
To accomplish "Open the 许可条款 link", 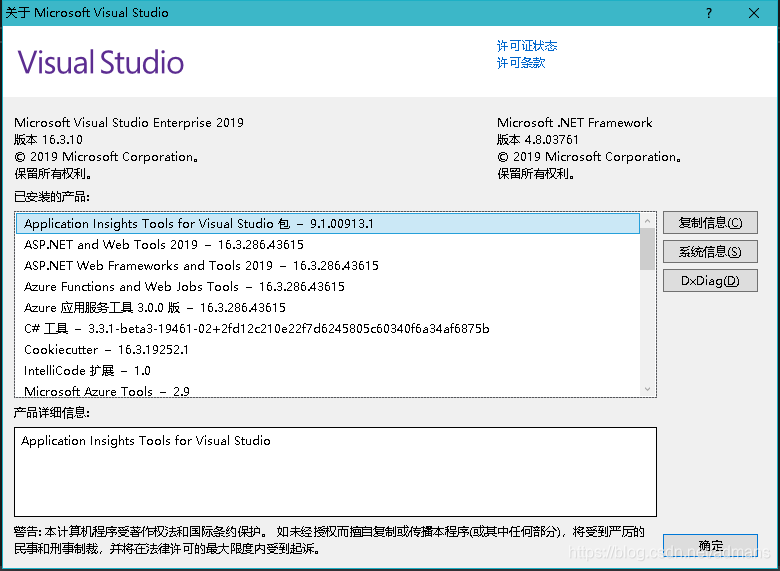I will pos(520,63).
